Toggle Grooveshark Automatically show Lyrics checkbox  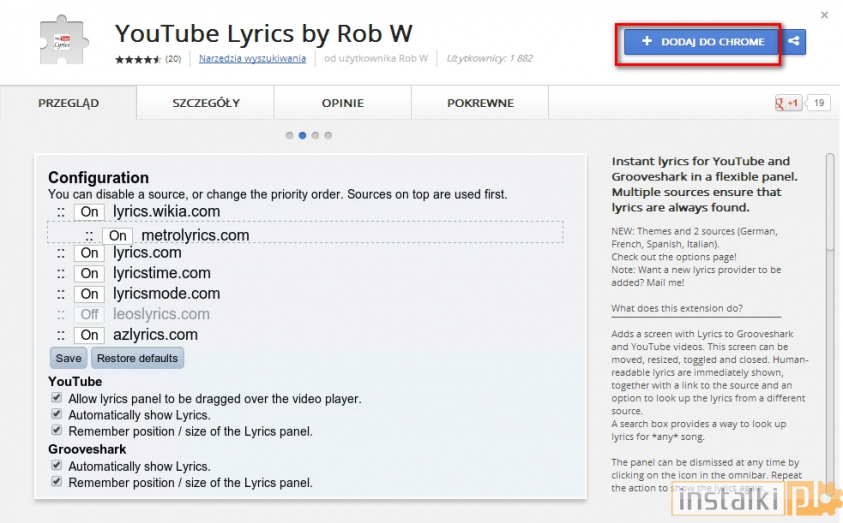tap(56, 465)
